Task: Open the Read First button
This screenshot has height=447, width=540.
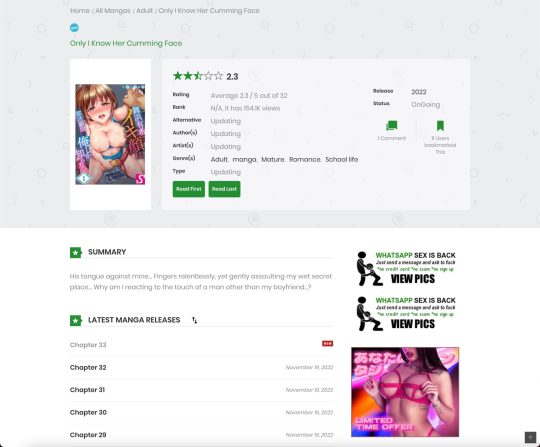Action: click(x=189, y=189)
